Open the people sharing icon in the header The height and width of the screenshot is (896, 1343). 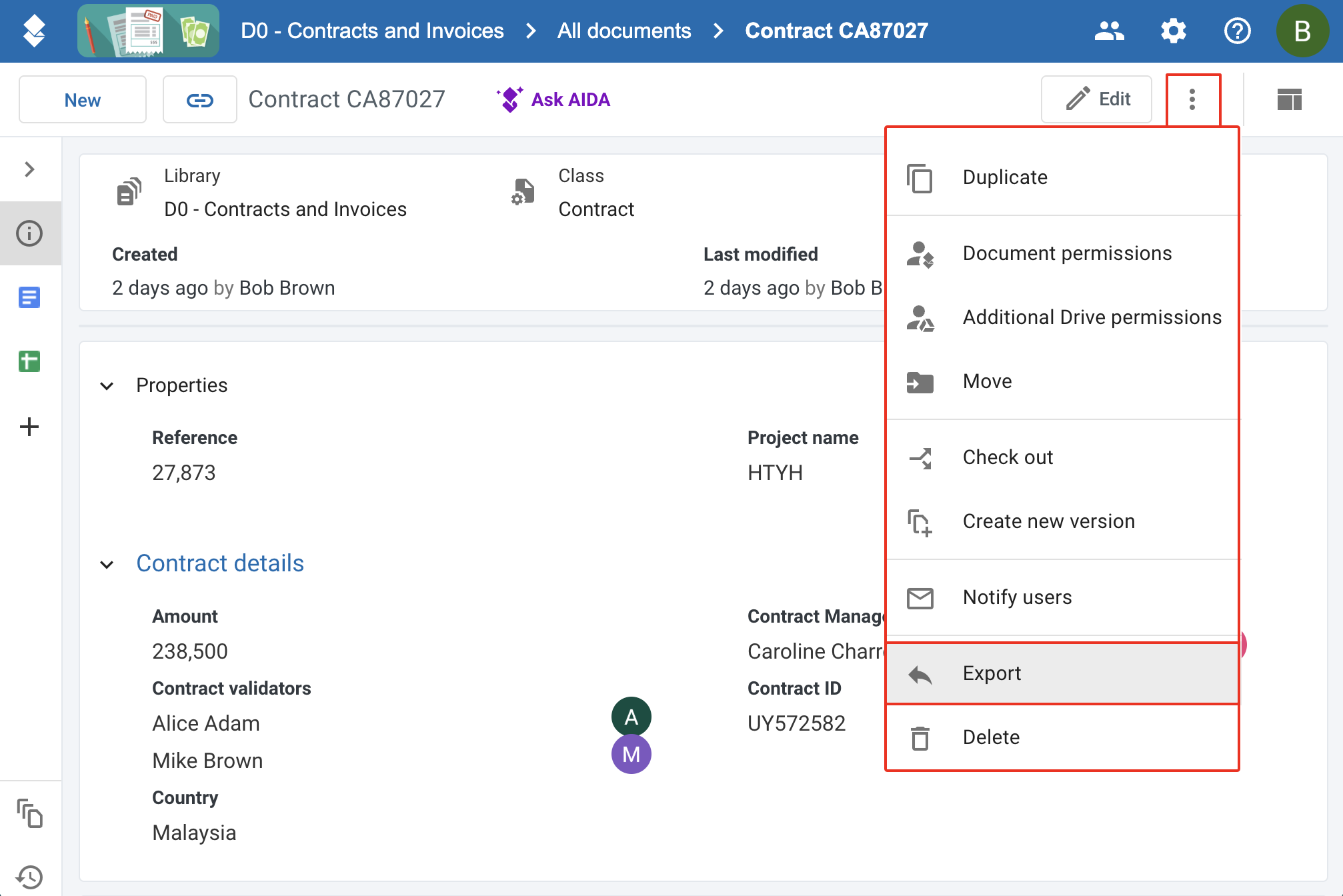1109,31
